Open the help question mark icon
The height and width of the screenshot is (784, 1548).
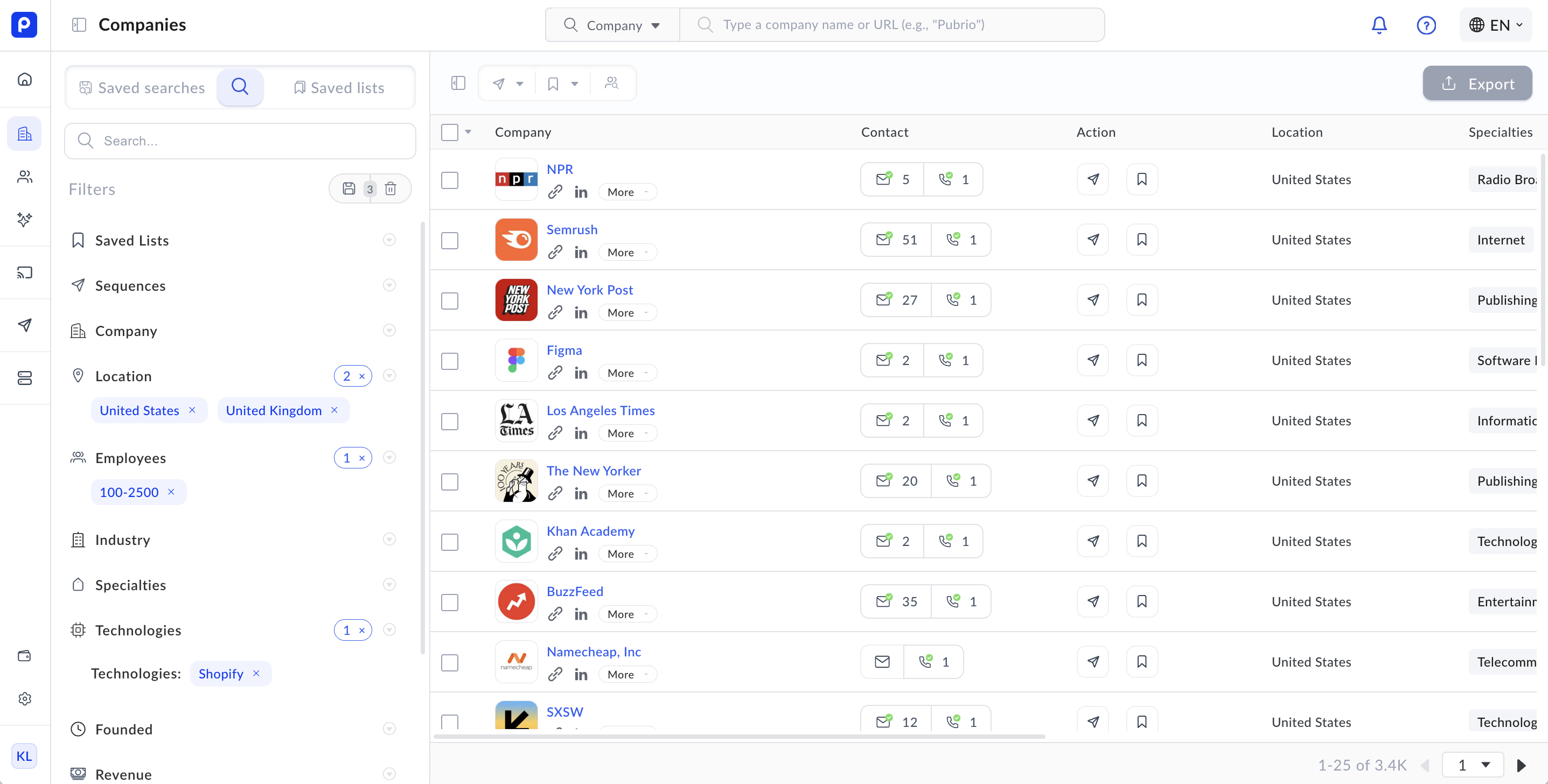tap(1426, 25)
